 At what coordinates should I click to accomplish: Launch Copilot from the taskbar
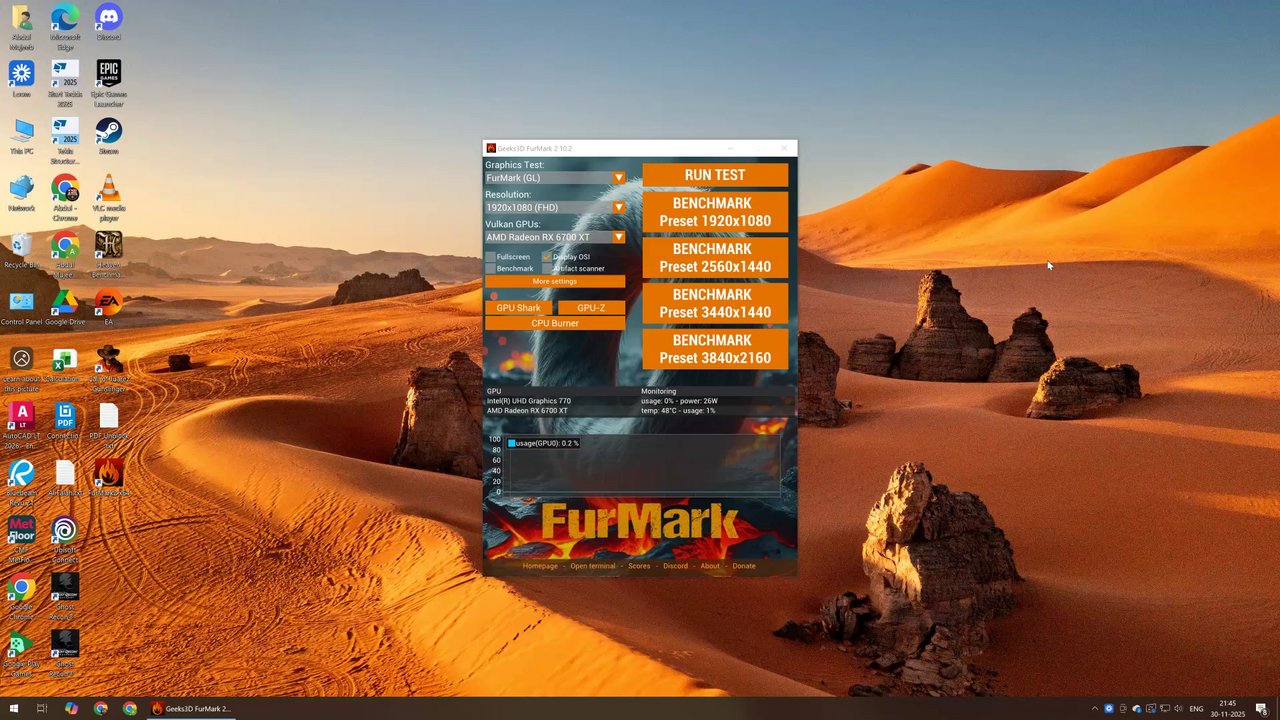[x=71, y=708]
